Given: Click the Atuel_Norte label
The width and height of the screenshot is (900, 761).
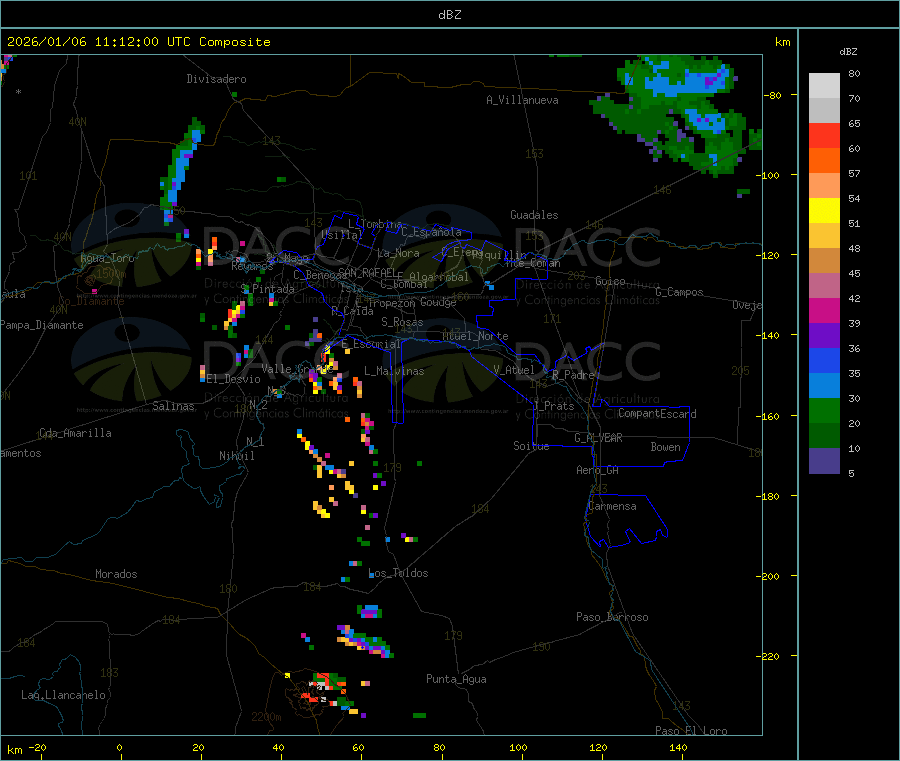Looking at the screenshot, I should click(475, 336).
